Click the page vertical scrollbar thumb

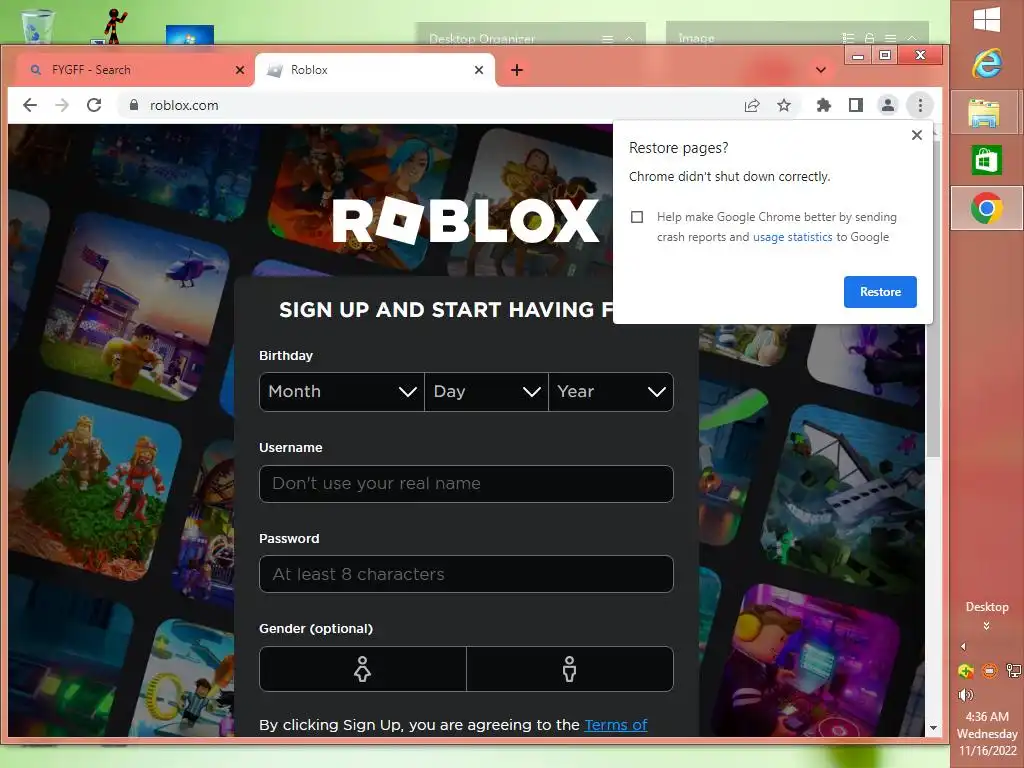tap(933, 297)
